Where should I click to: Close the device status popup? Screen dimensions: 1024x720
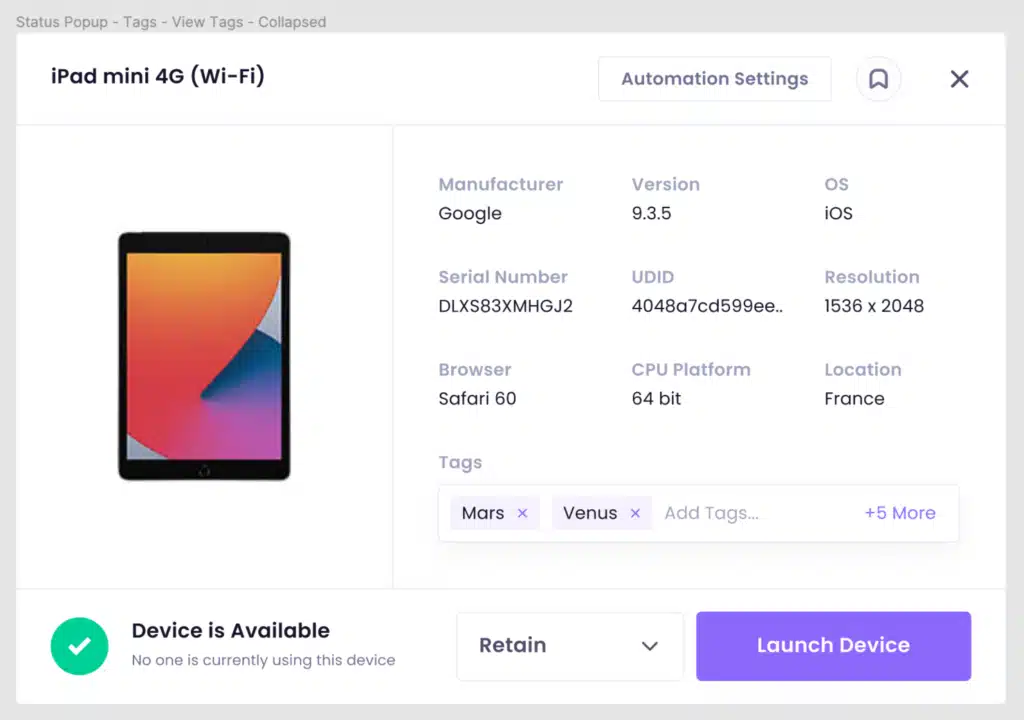tap(959, 79)
